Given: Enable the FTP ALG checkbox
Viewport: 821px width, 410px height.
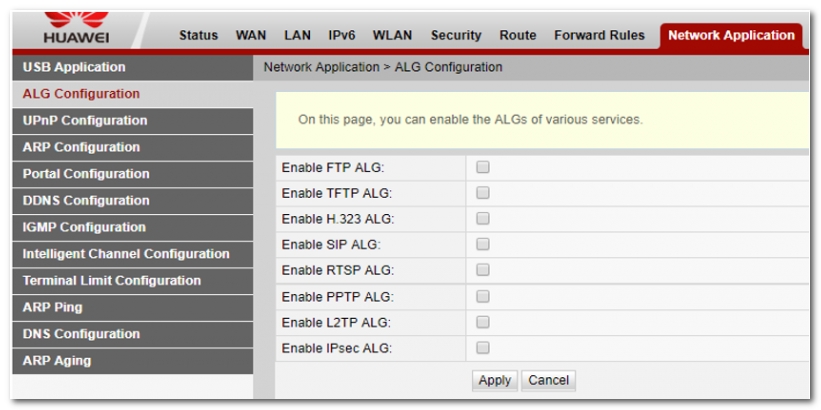Looking at the screenshot, I should [x=483, y=167].
